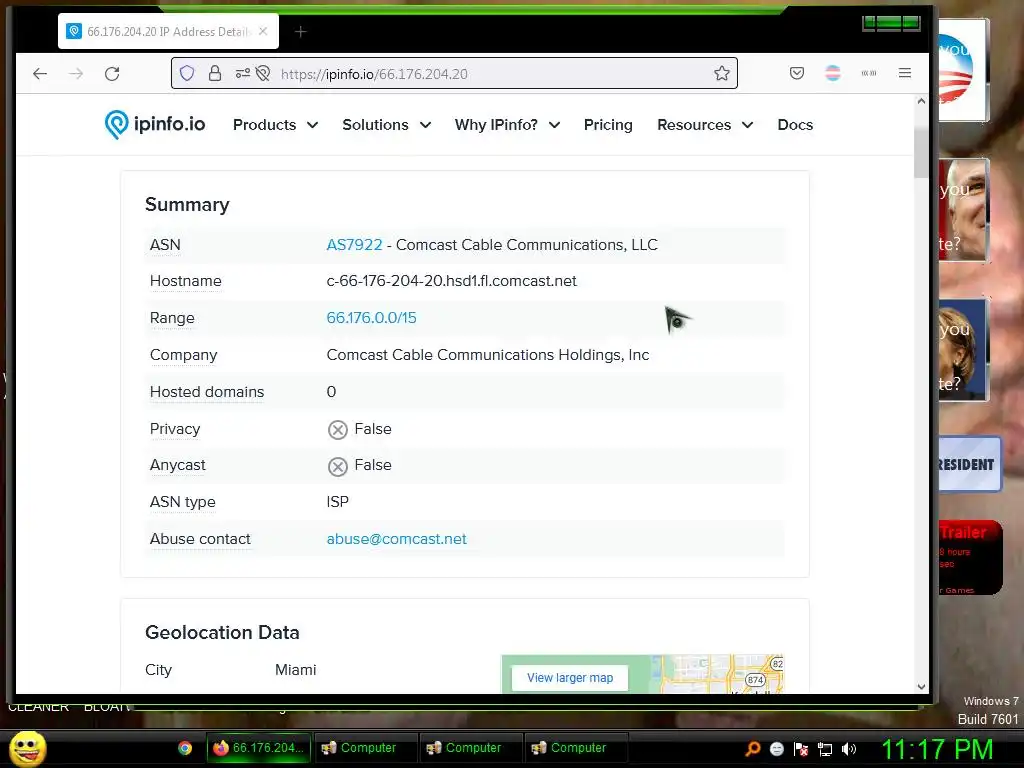The height and width of the screenshot is (768, 1024).
Task: Reload the page with the refresh icon
Action: [x=112, y=74]
